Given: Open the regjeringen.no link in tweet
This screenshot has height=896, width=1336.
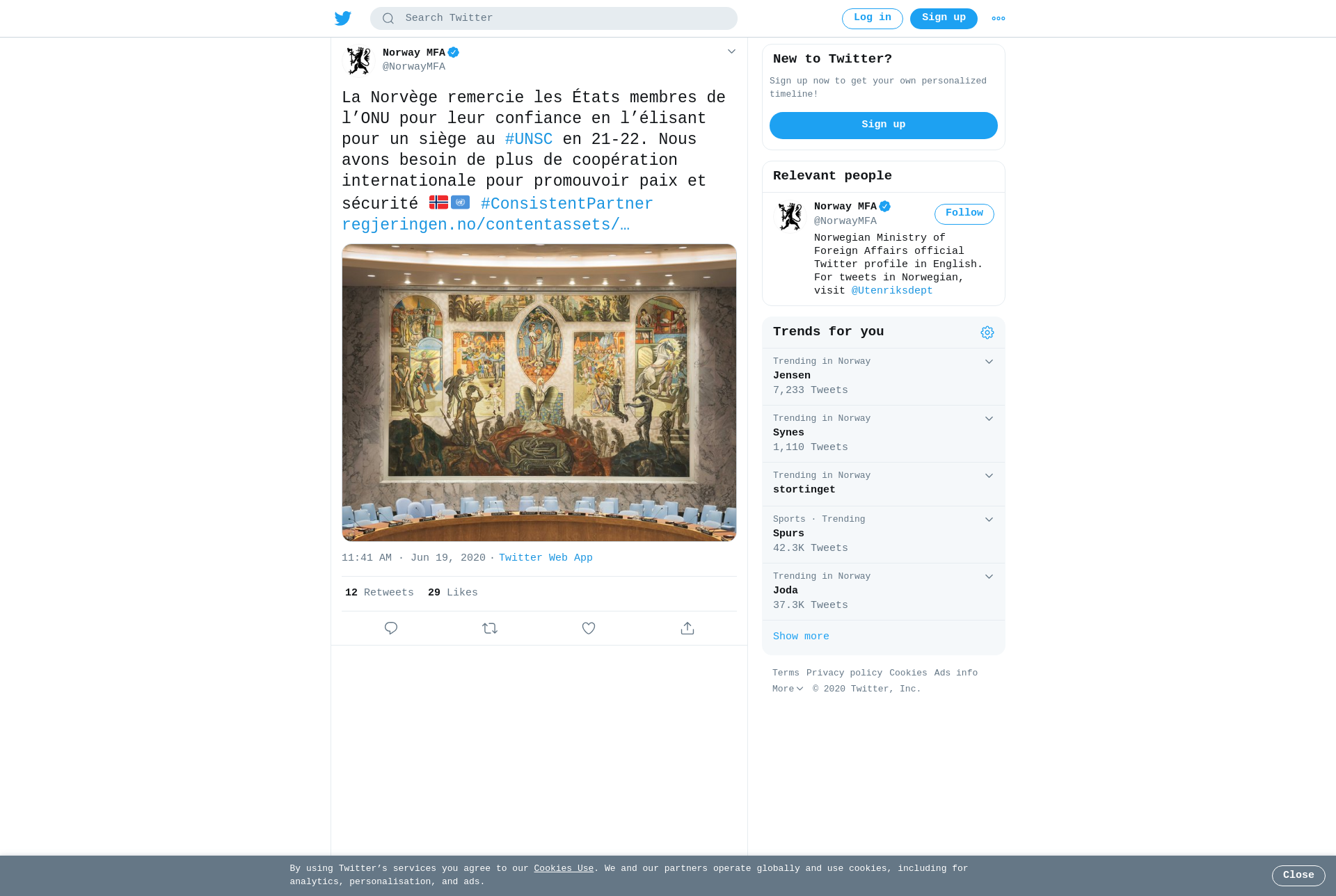Looking at the screenshot, I should point(486,225).
